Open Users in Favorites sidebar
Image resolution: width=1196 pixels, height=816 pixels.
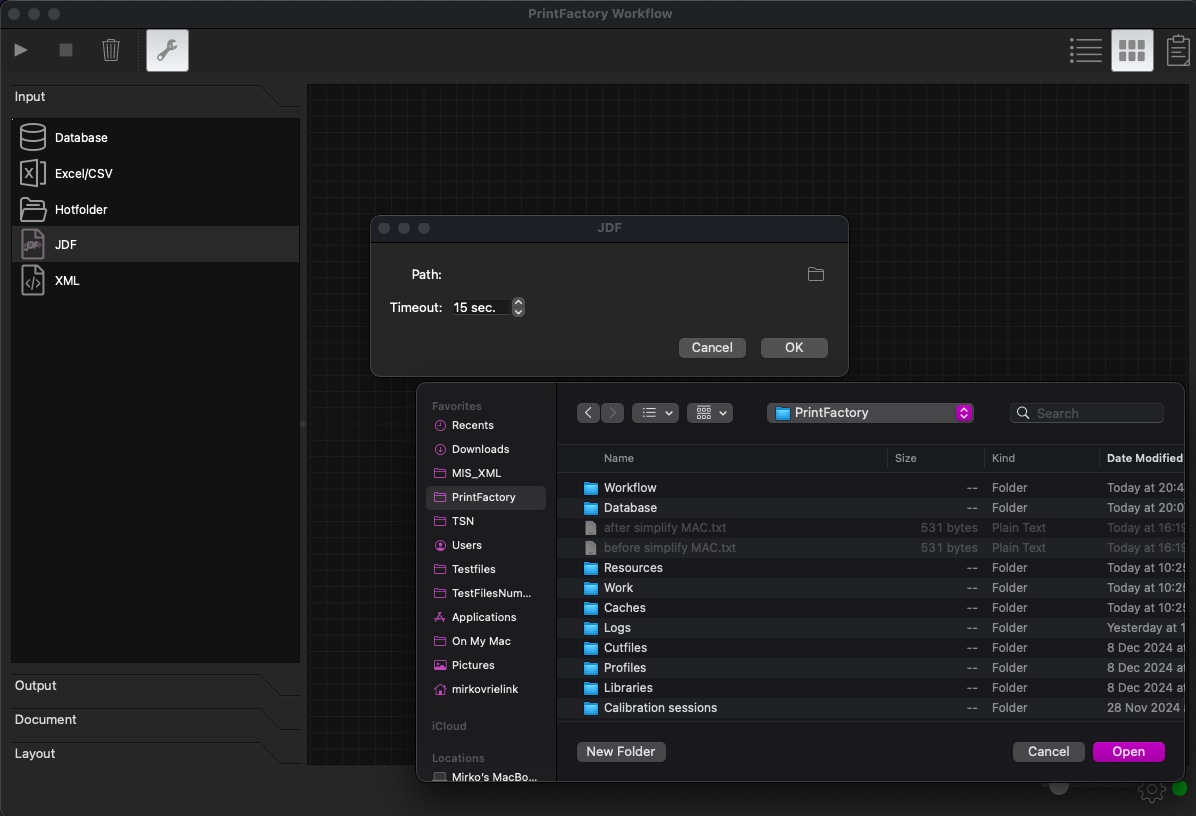486,545
